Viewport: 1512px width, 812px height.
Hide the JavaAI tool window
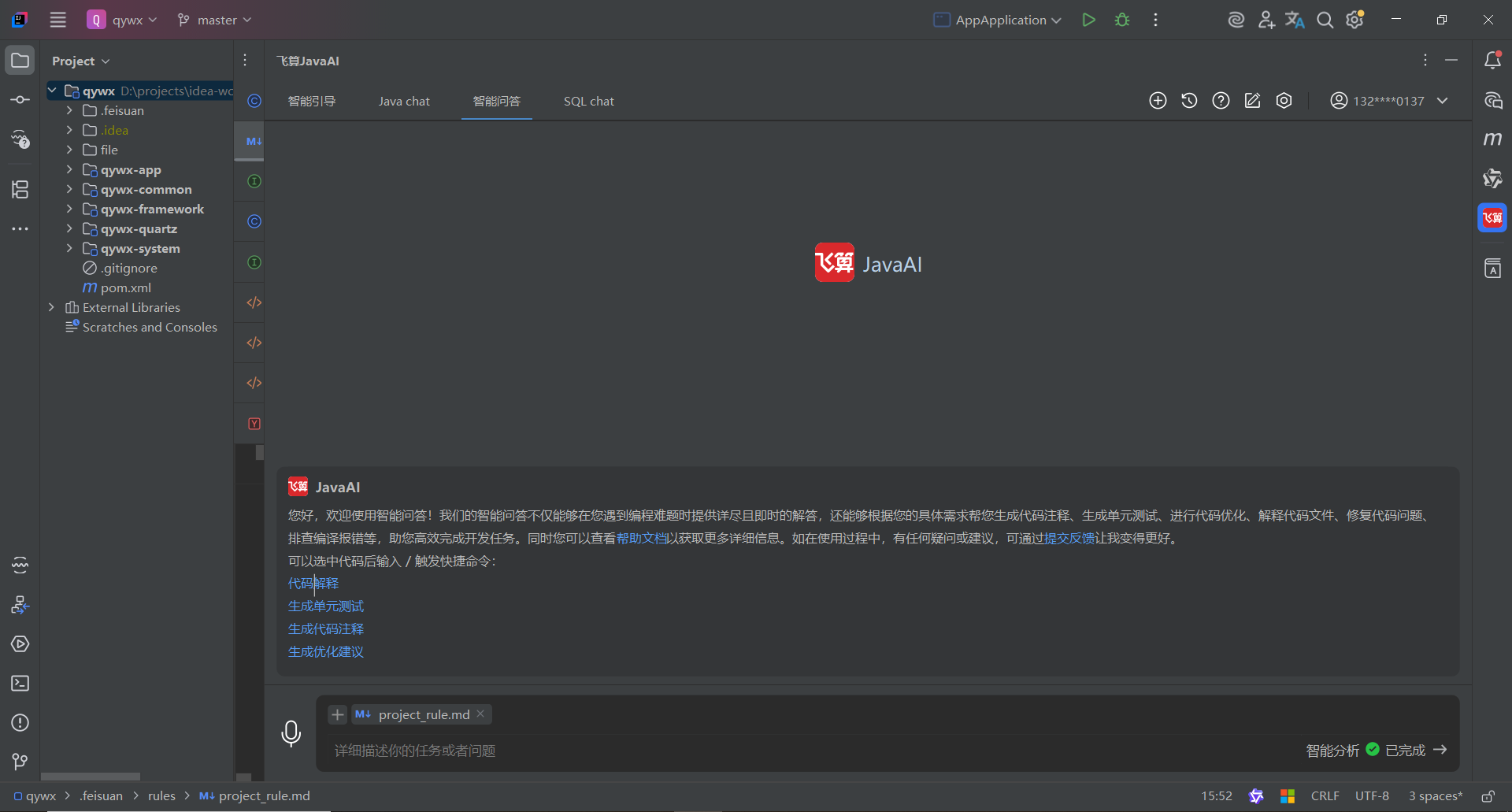1451,61
